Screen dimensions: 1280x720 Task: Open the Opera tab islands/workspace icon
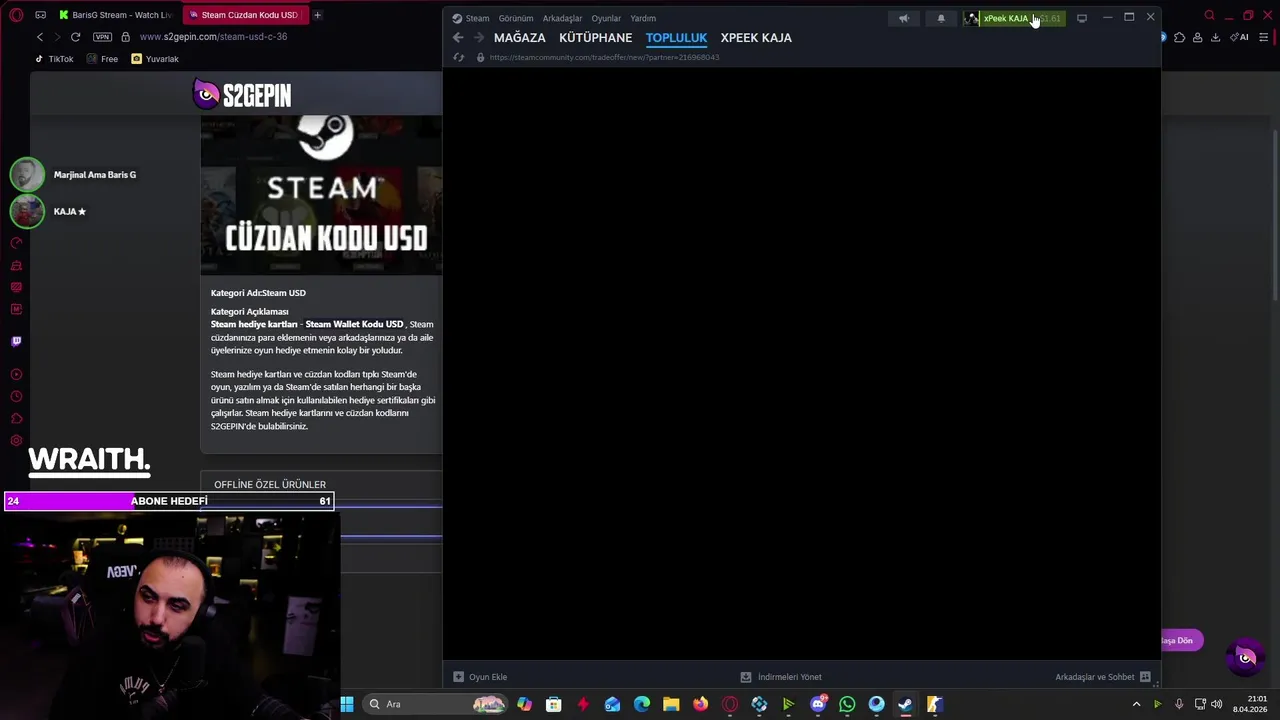40,15
